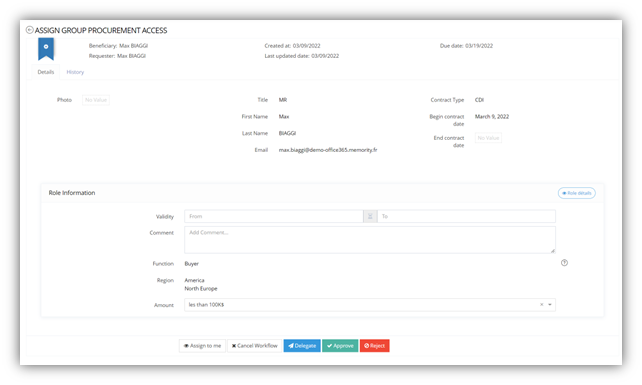Select the Details tab

click(x=46, y=72)
